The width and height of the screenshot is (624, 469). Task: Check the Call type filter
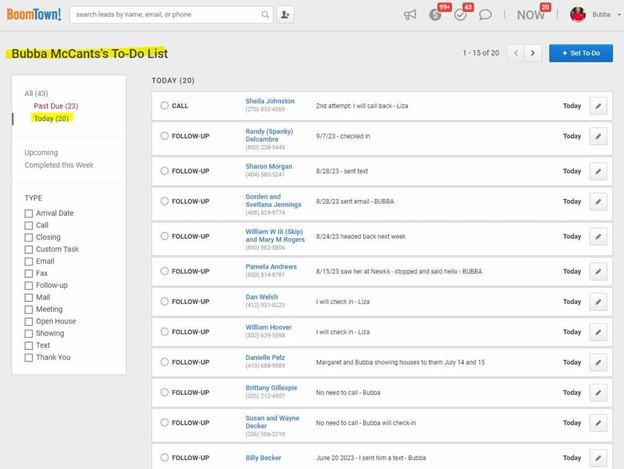(x=29, y=226)
